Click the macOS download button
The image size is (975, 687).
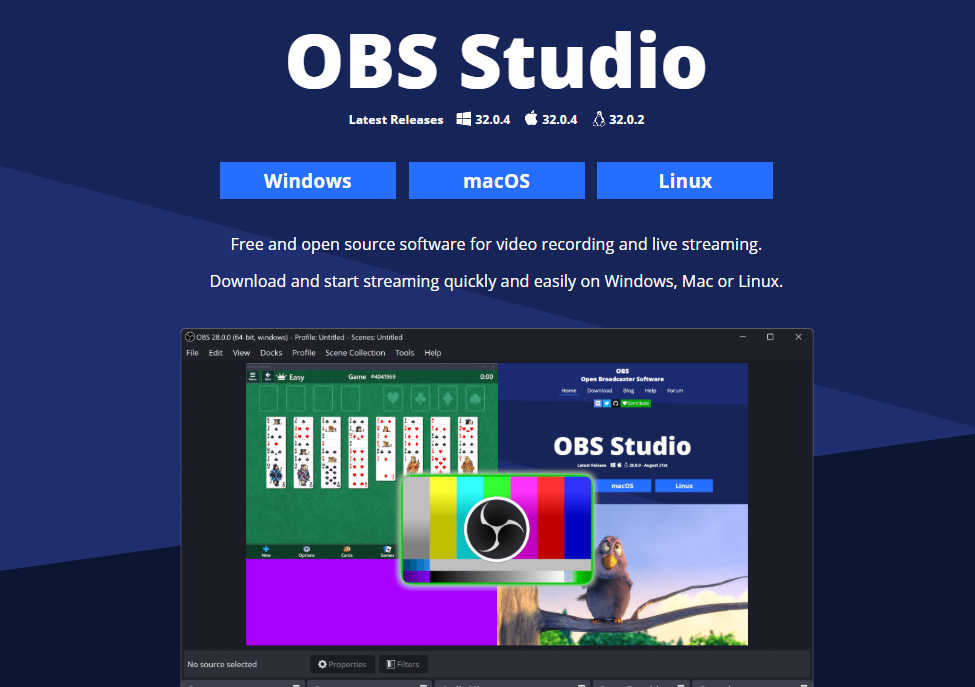tap(496, 180)
